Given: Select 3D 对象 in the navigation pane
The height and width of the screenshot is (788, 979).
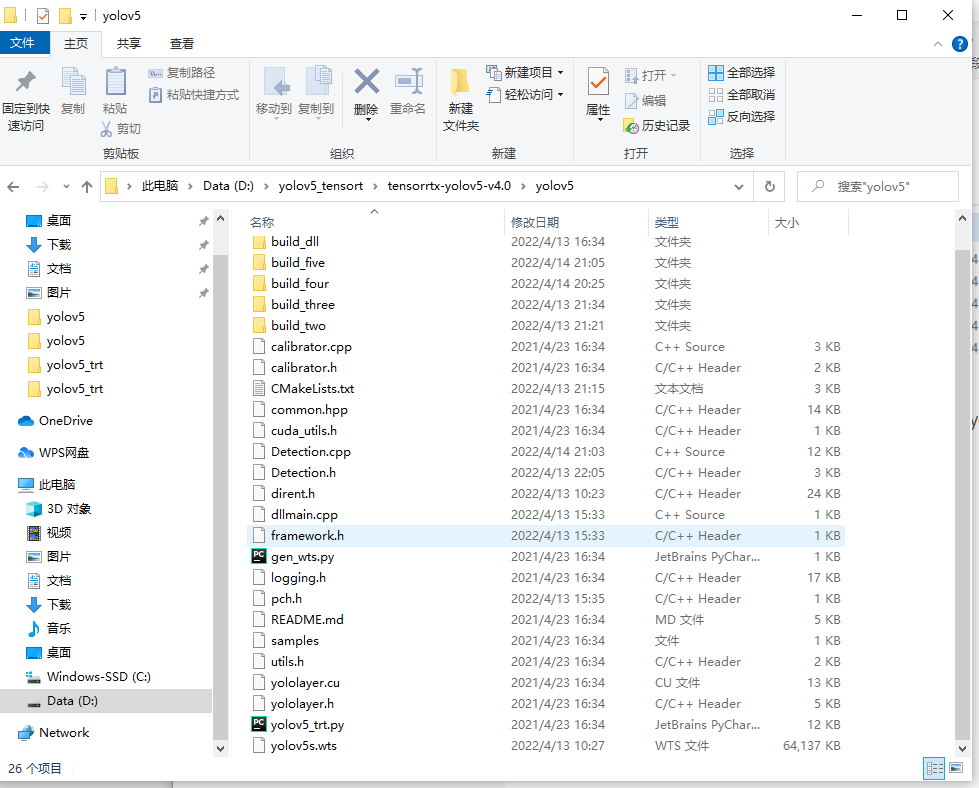Looking at the screenshot, I should coord(59,509).
